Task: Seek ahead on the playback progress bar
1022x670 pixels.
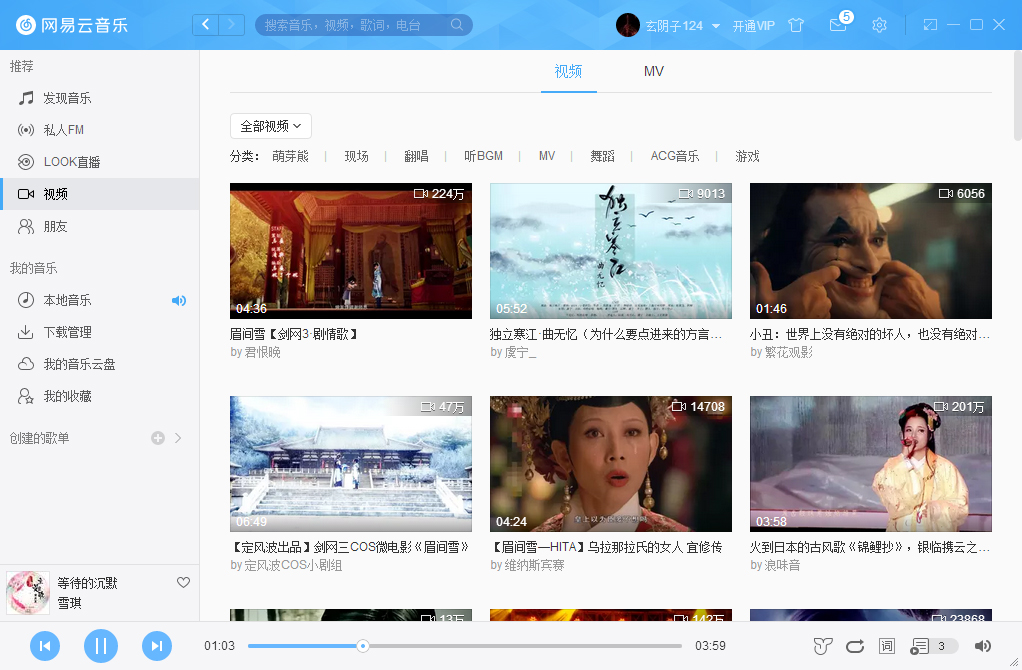Action: (500, 646)
